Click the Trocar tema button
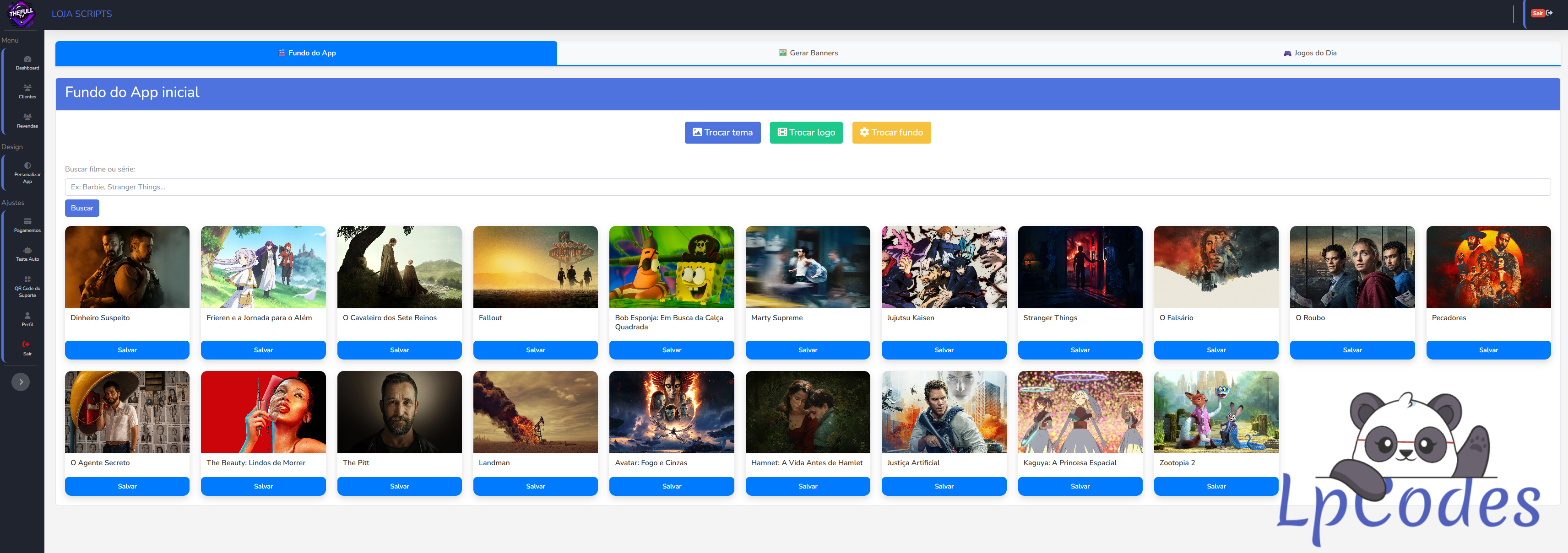 tap(722, 133)
